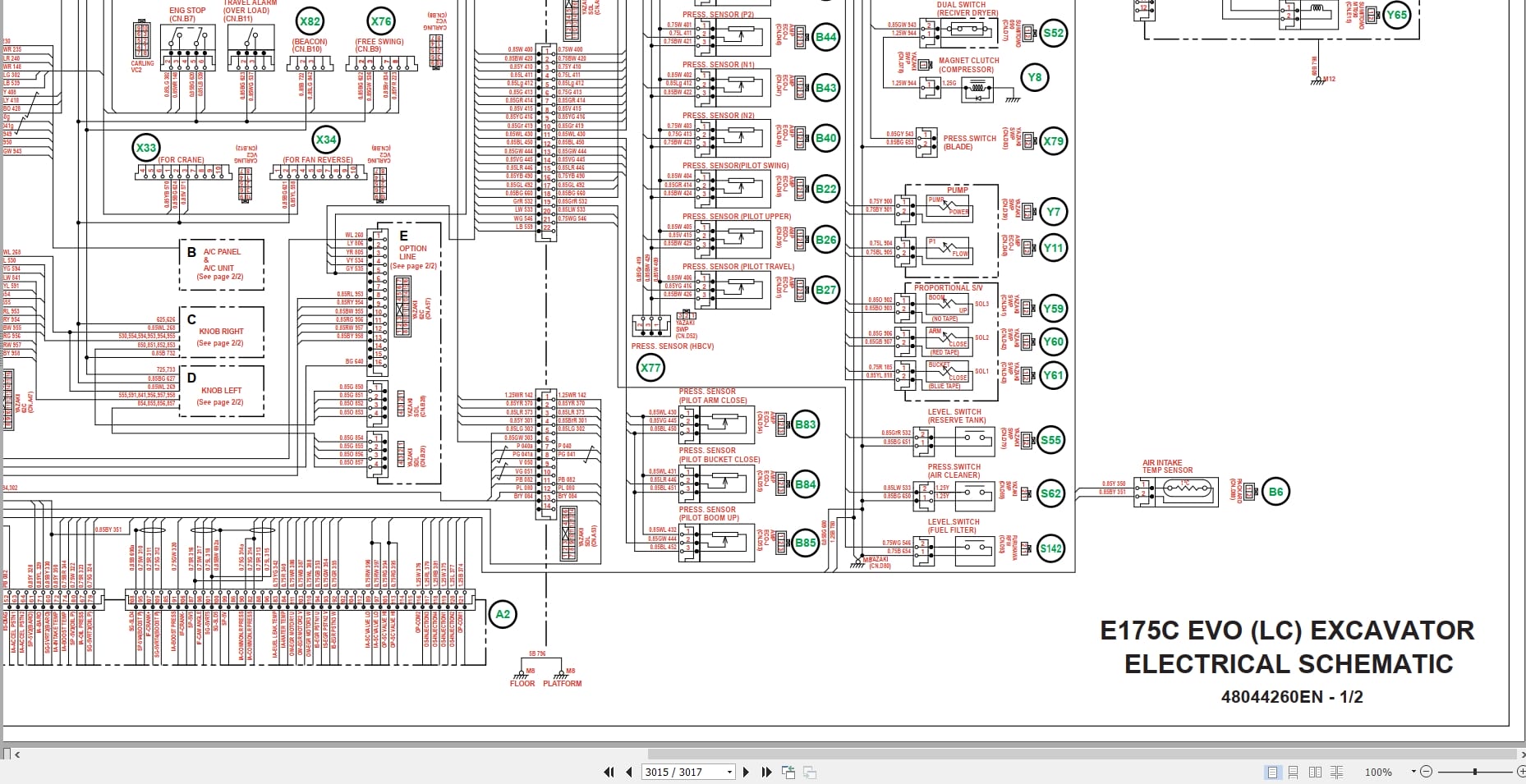Click the B85 component marker
Viewport: 1526px width, 784px height.
[x=806, y=543]
